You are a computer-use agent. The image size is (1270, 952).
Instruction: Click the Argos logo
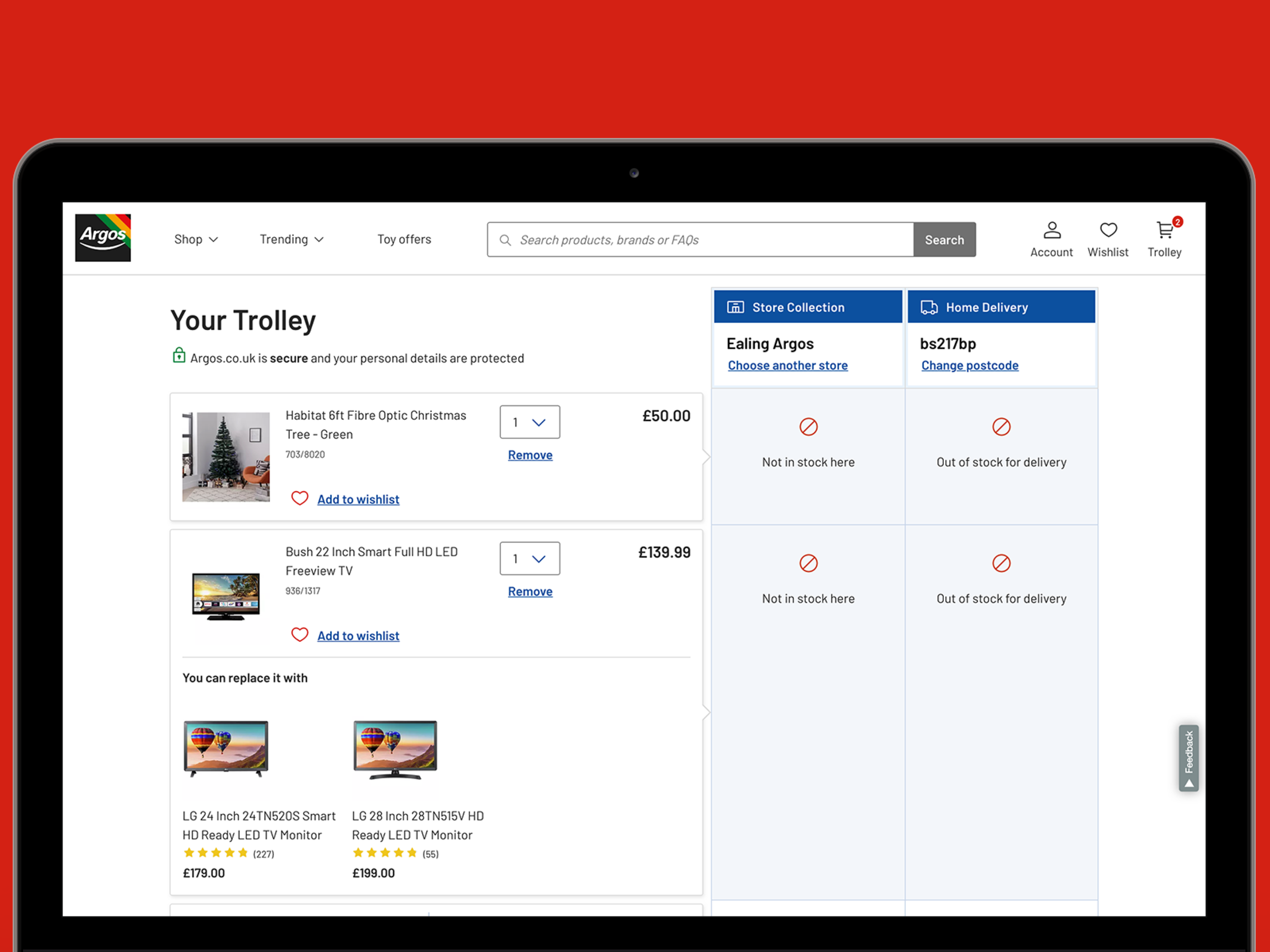103,238
